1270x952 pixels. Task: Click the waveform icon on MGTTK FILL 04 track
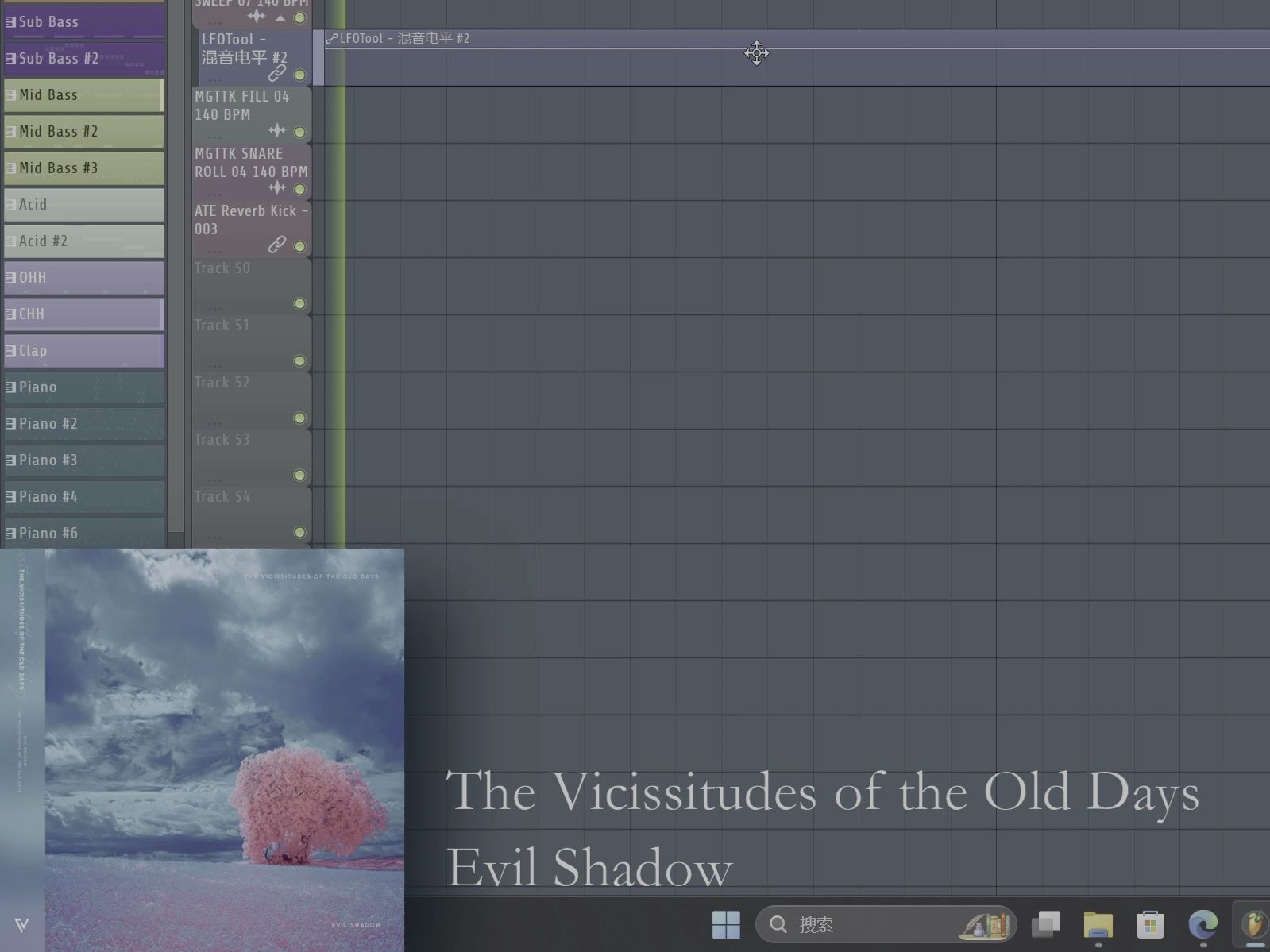click(x=276, y=130)
